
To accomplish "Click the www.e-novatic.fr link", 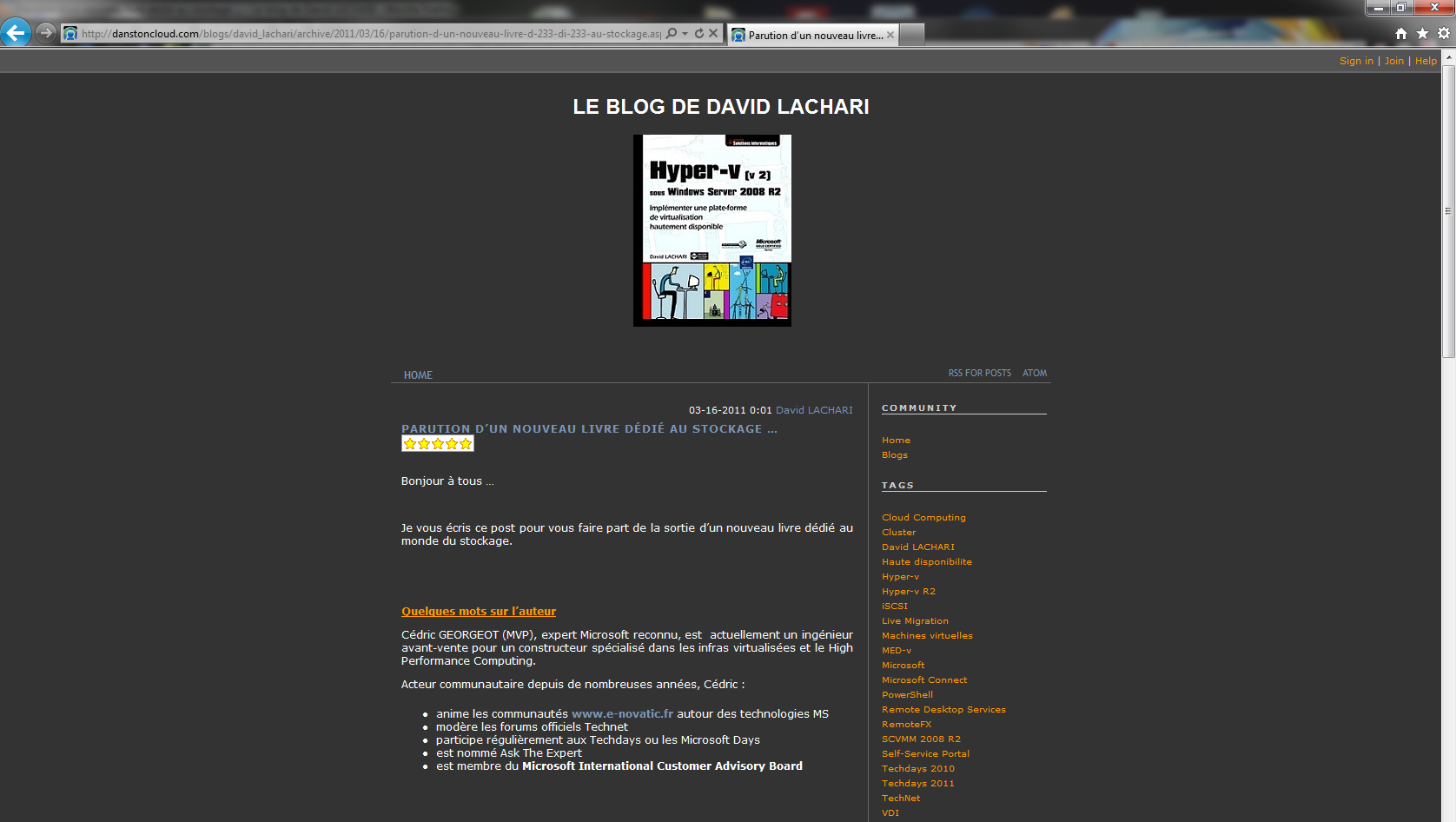I will click(x=622, y=713).
